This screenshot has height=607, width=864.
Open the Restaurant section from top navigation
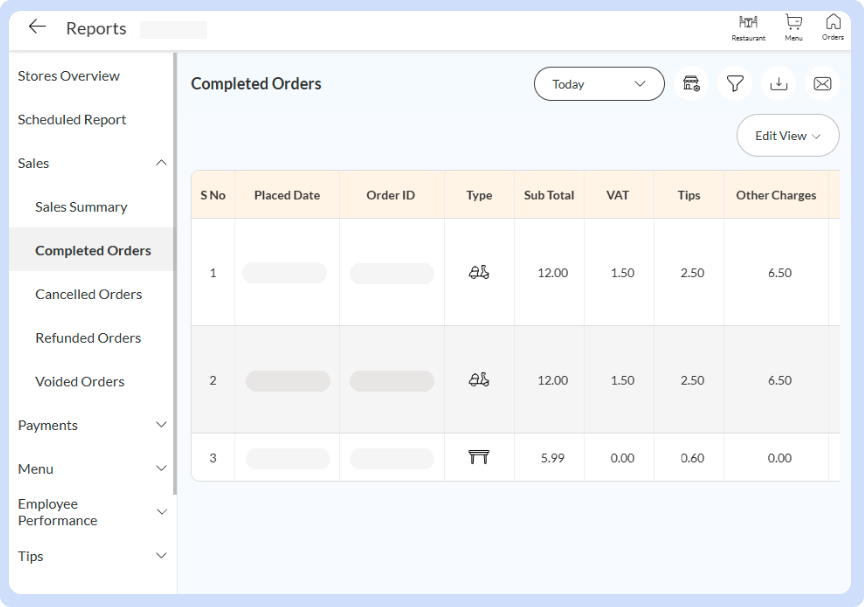[748, 27]
